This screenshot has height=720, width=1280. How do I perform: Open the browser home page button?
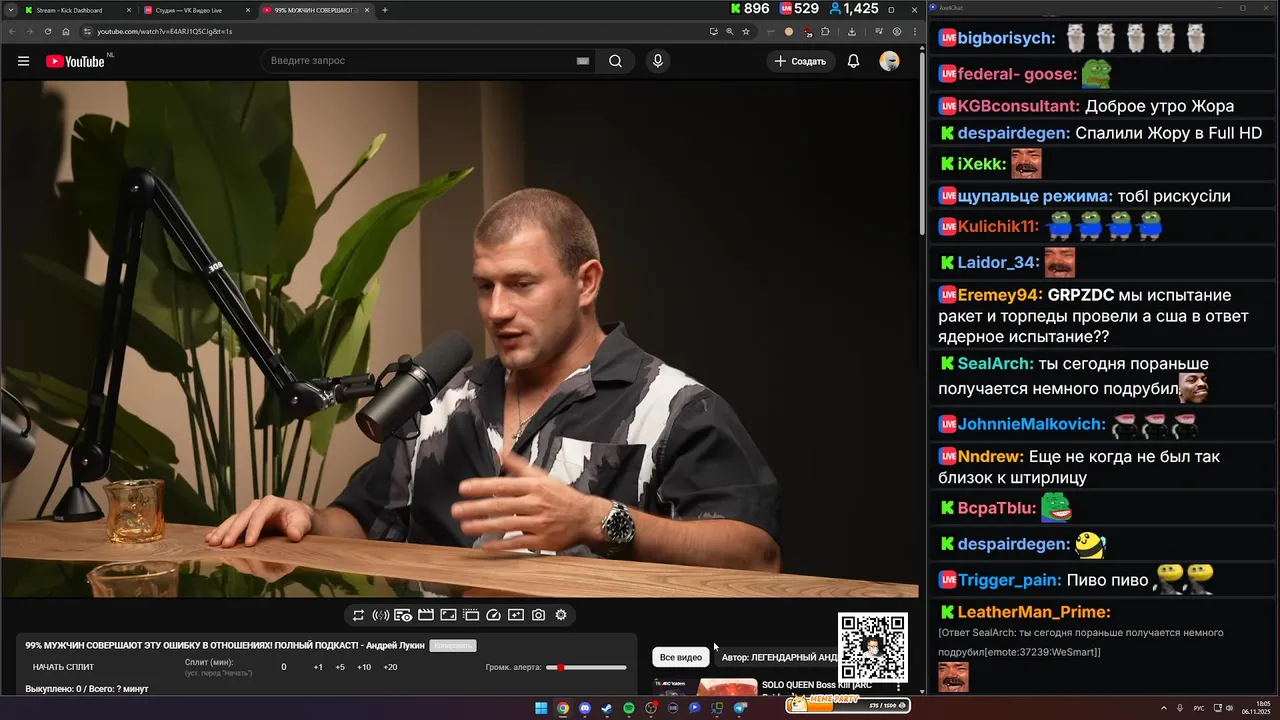(66, 31)
